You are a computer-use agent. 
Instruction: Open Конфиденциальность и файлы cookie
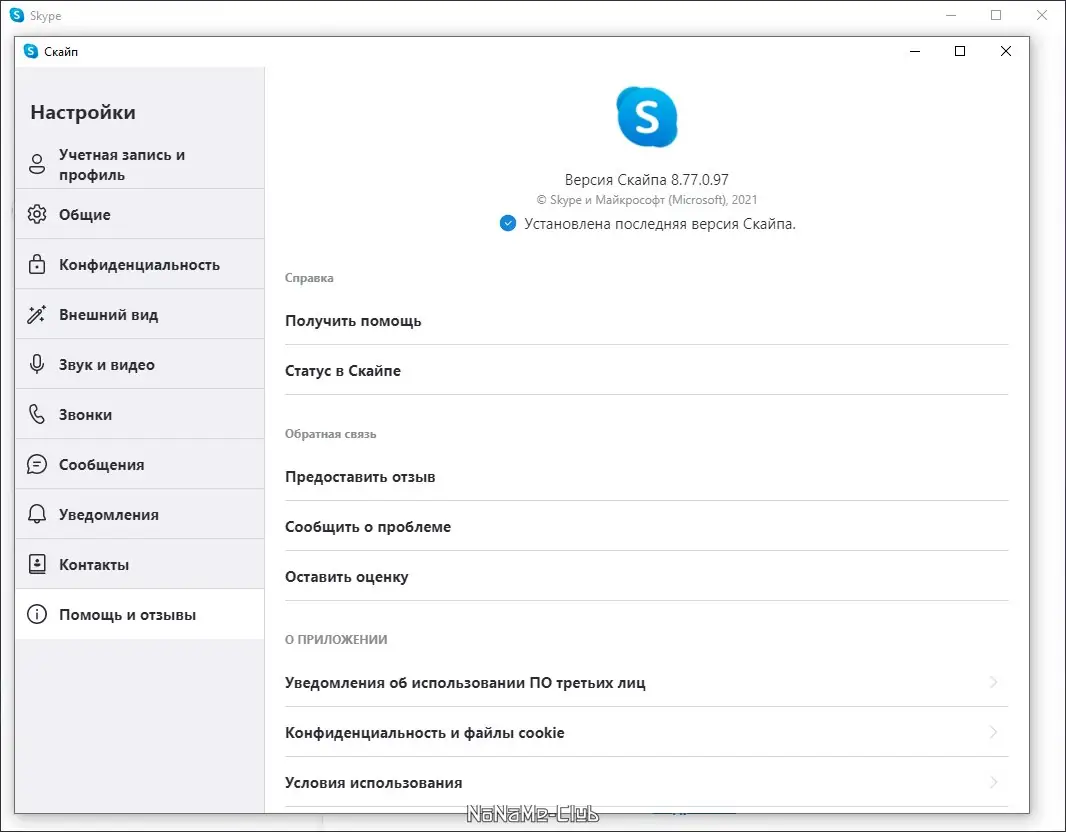[646, 732]
